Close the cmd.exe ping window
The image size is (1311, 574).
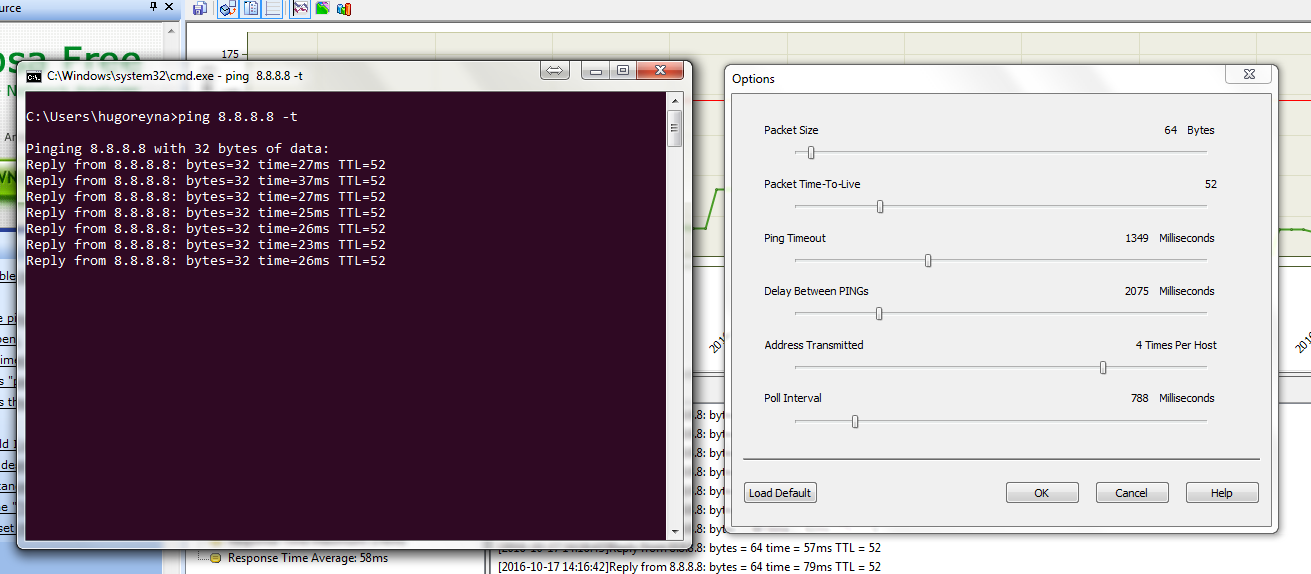[662, 70]
